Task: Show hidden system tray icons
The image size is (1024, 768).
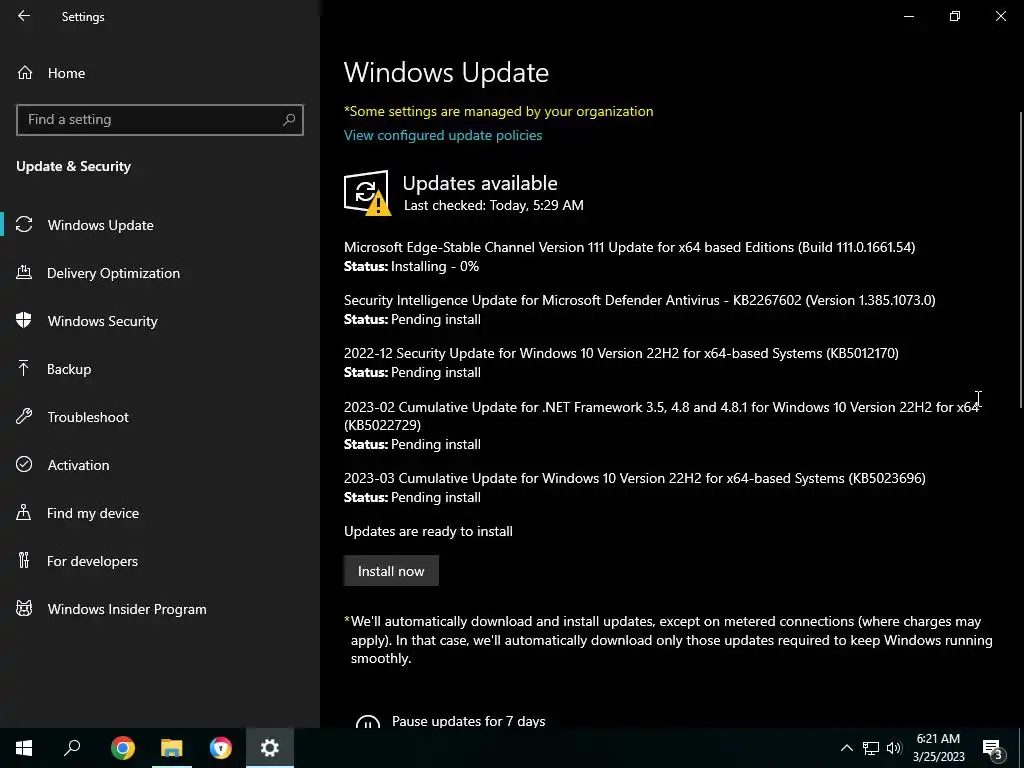Action: [x=846, y=748]
